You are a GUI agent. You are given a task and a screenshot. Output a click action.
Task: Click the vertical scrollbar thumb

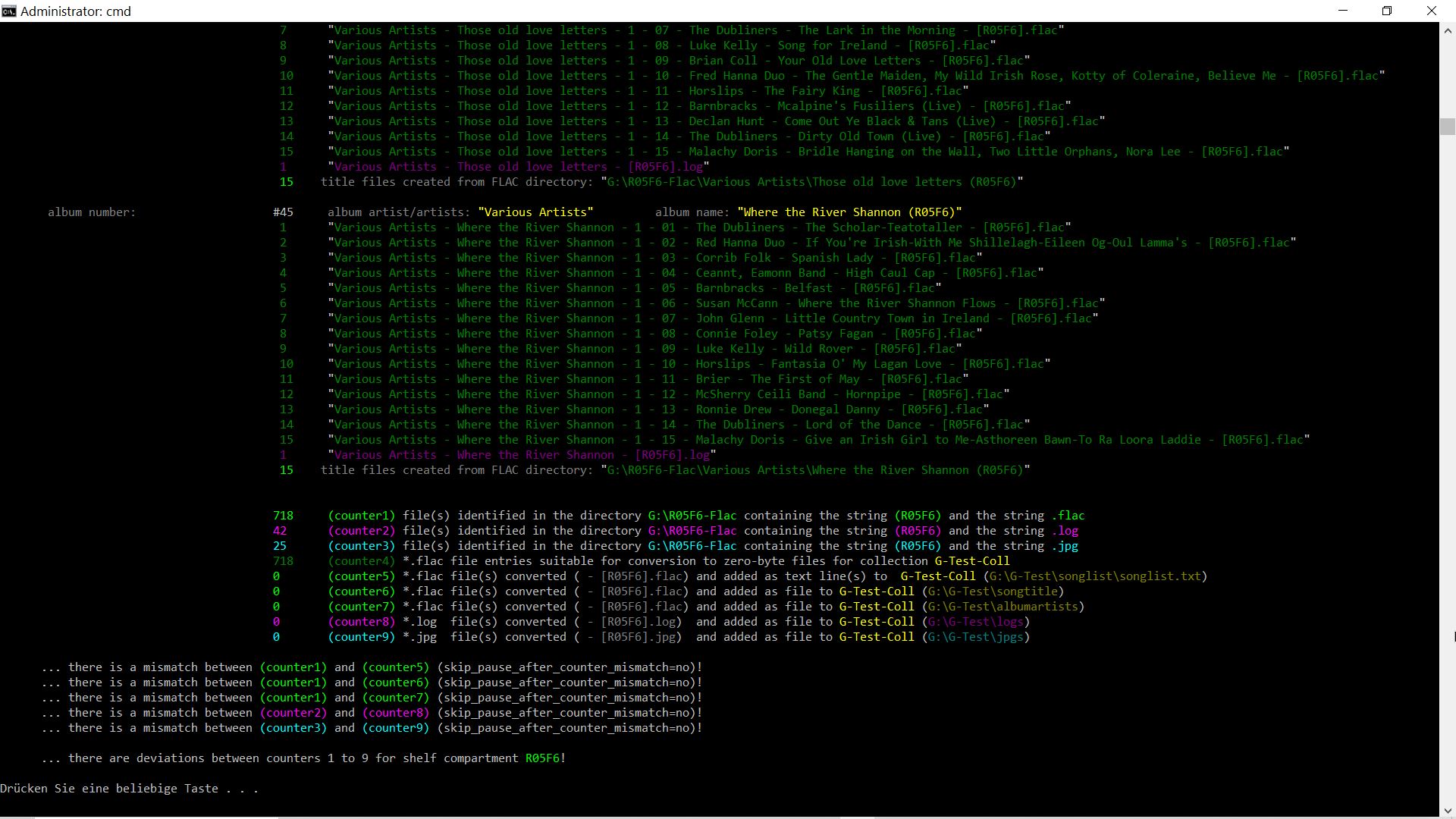(1447, 127)
